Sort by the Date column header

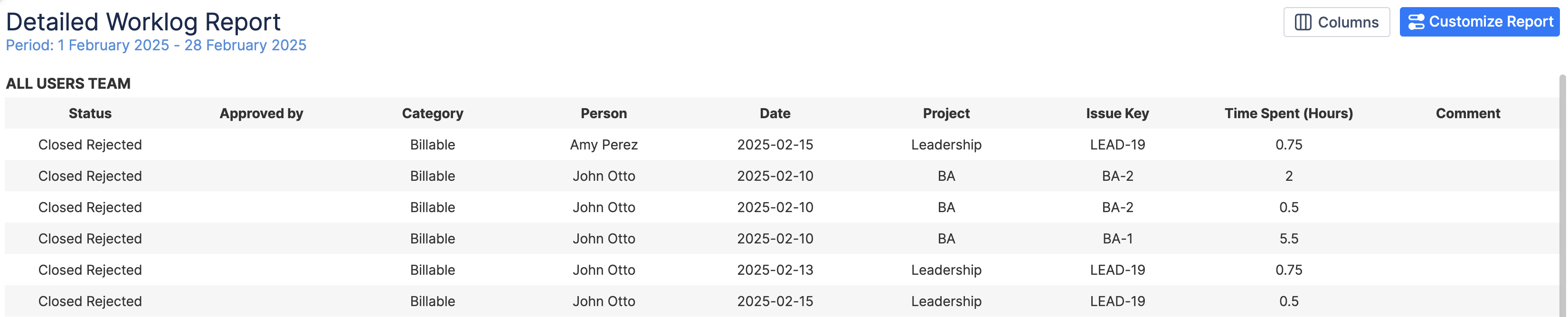tap(775, 113)
